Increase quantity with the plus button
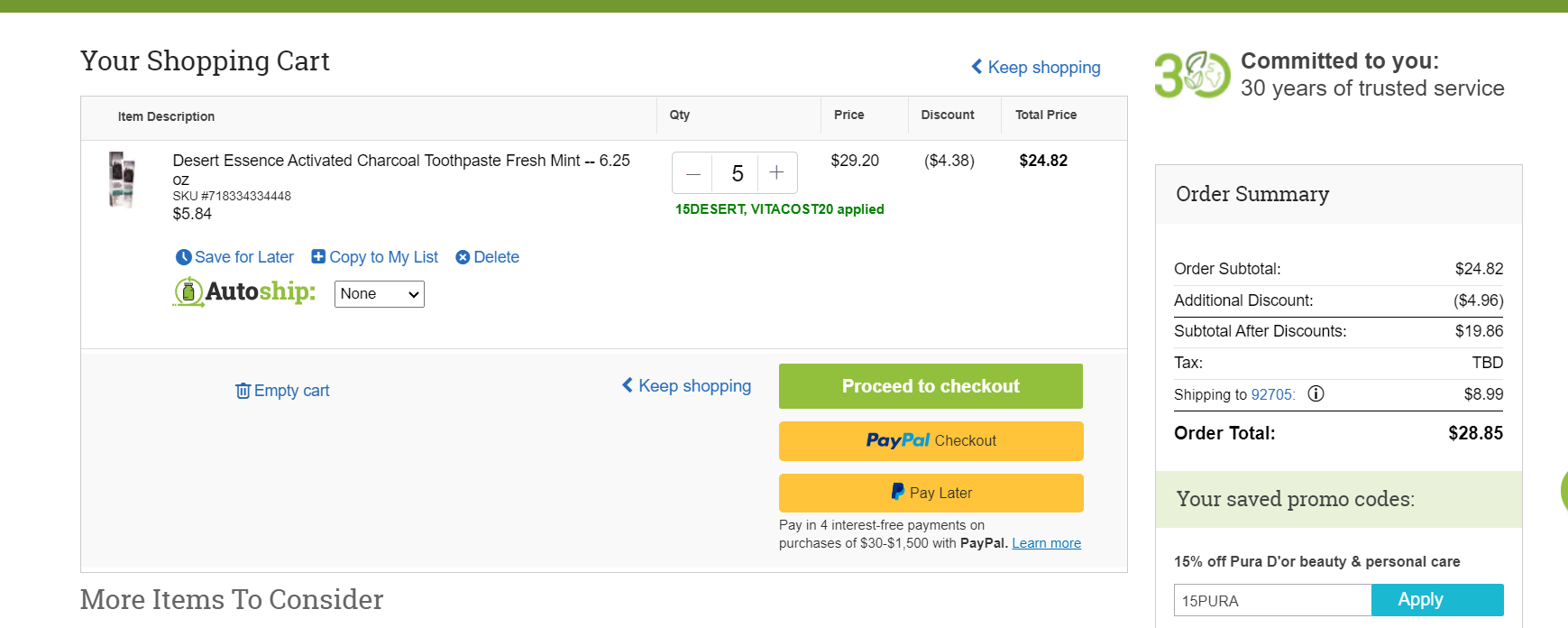Image resolution: width=1568 pixels, height=628 pixels. (x=776, y=172)
